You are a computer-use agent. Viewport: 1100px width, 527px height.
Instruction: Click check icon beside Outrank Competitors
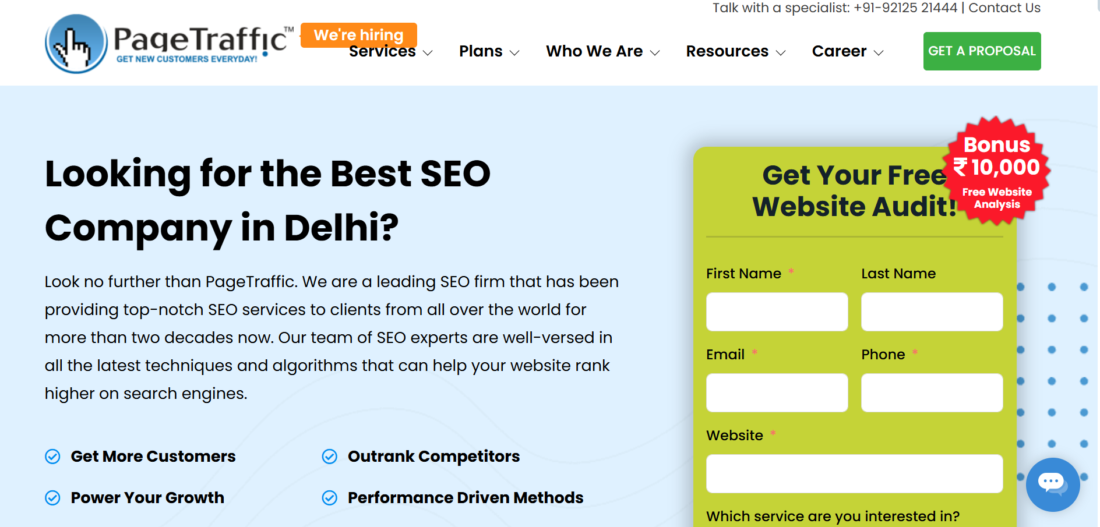coord(329,457)
